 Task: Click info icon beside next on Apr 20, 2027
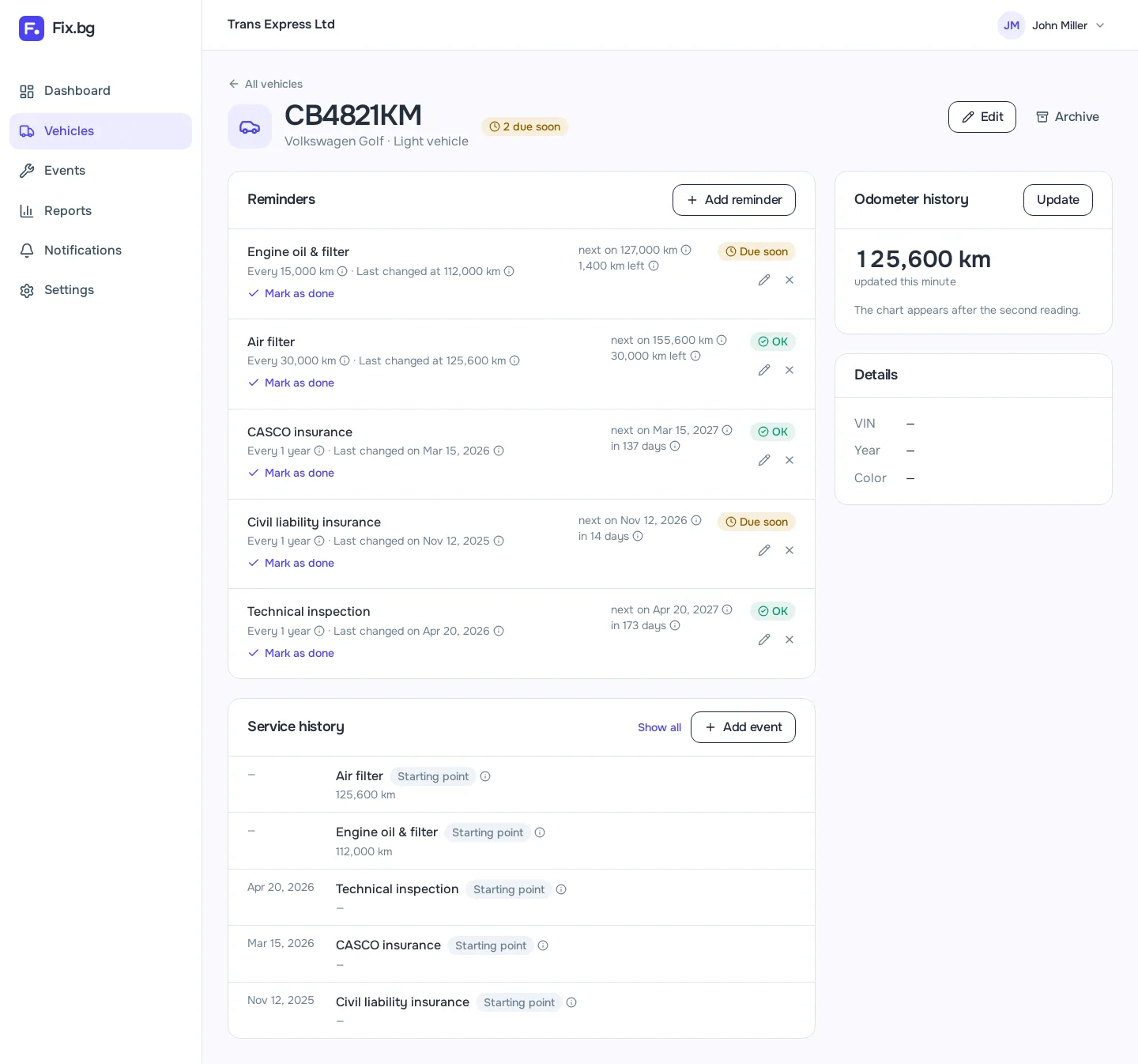click(x=727, y=609)
